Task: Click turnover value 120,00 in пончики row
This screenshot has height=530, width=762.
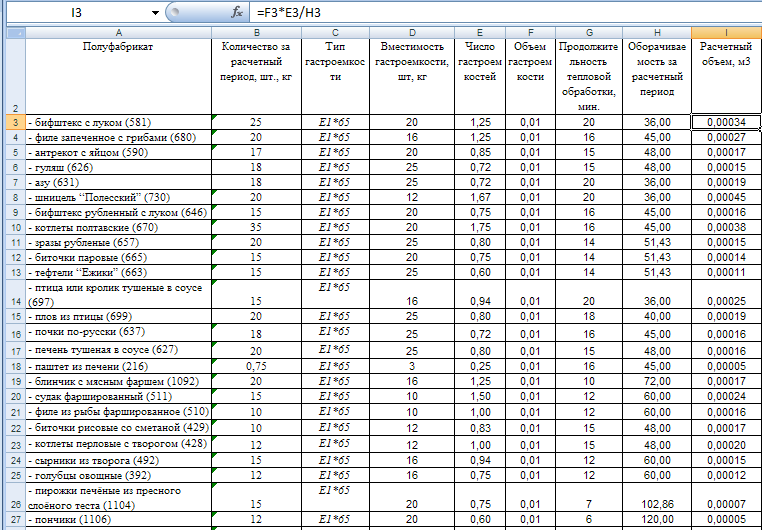Action: tap(657, 520)
